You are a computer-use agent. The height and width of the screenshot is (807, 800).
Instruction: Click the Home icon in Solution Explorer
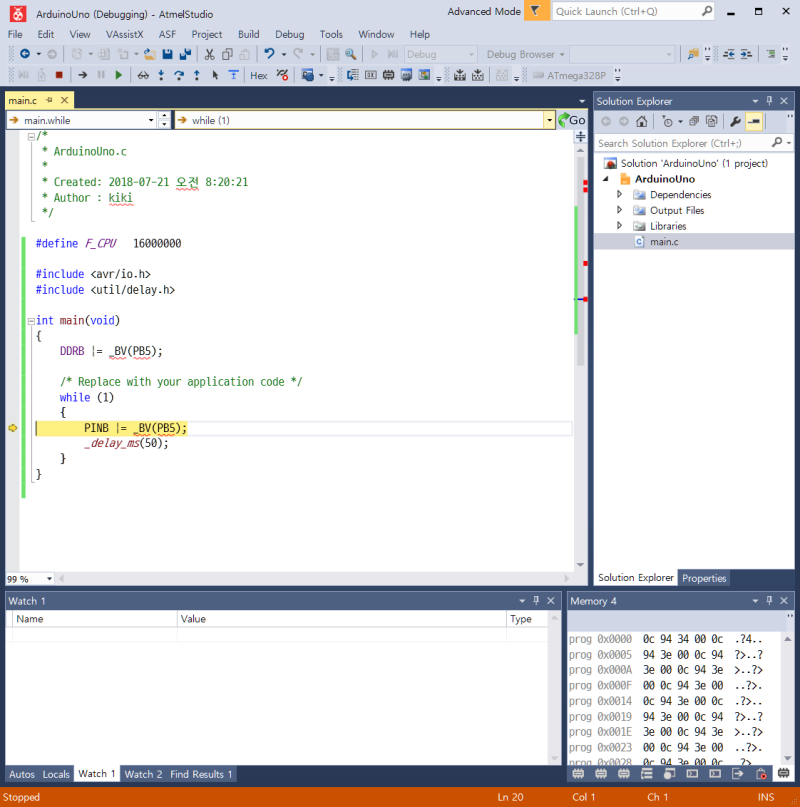click(641, 121)
